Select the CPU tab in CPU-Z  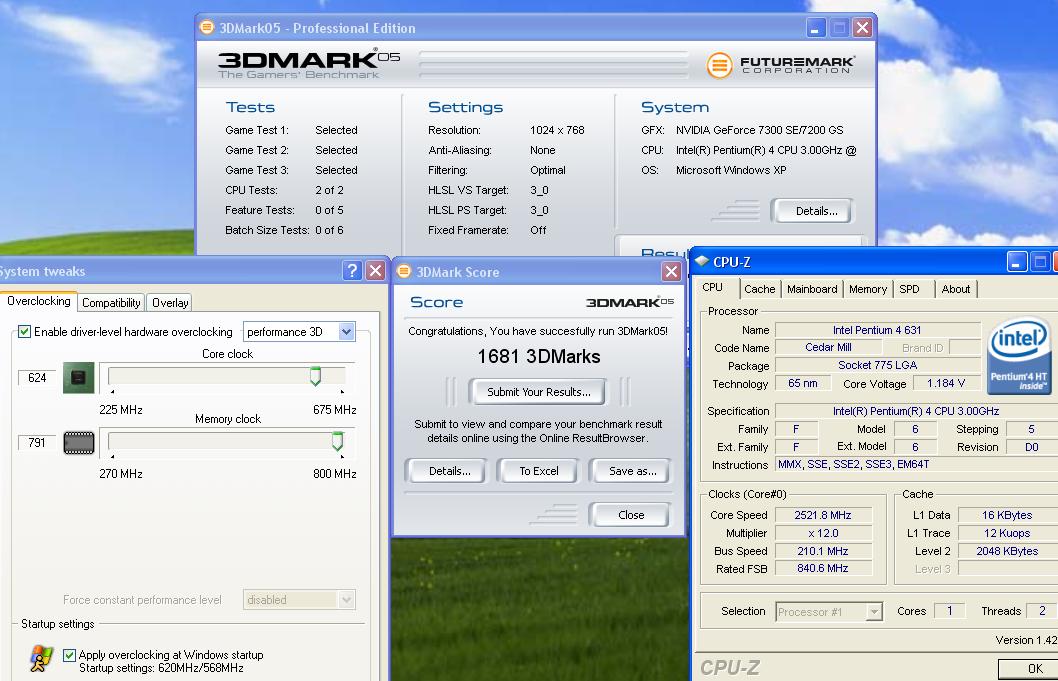tap(713, 287)
